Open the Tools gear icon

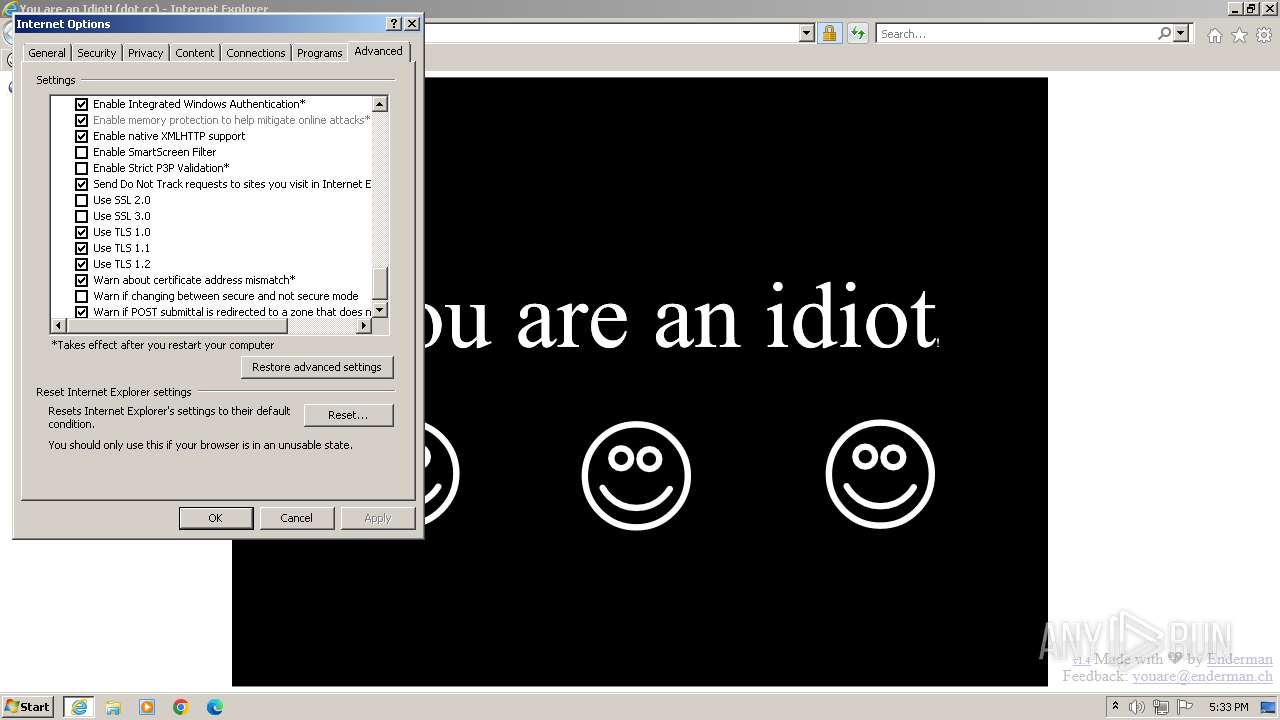[1264, 35]
